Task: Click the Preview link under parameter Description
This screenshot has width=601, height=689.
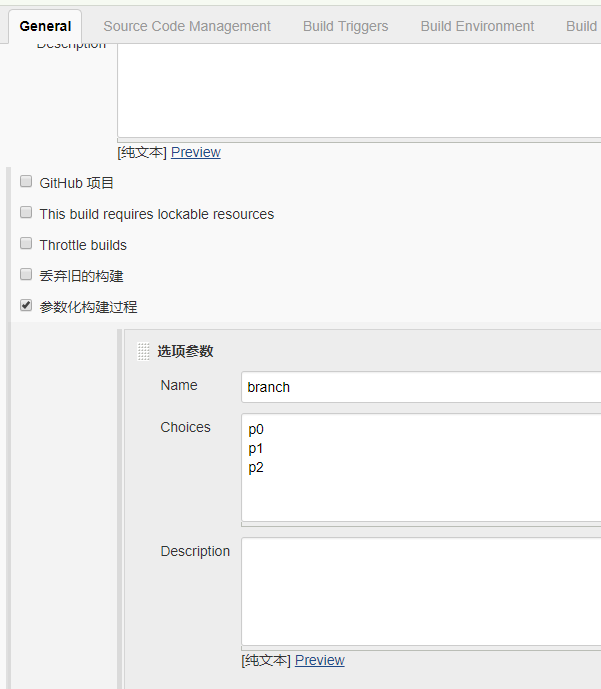Action: (319, 660)
